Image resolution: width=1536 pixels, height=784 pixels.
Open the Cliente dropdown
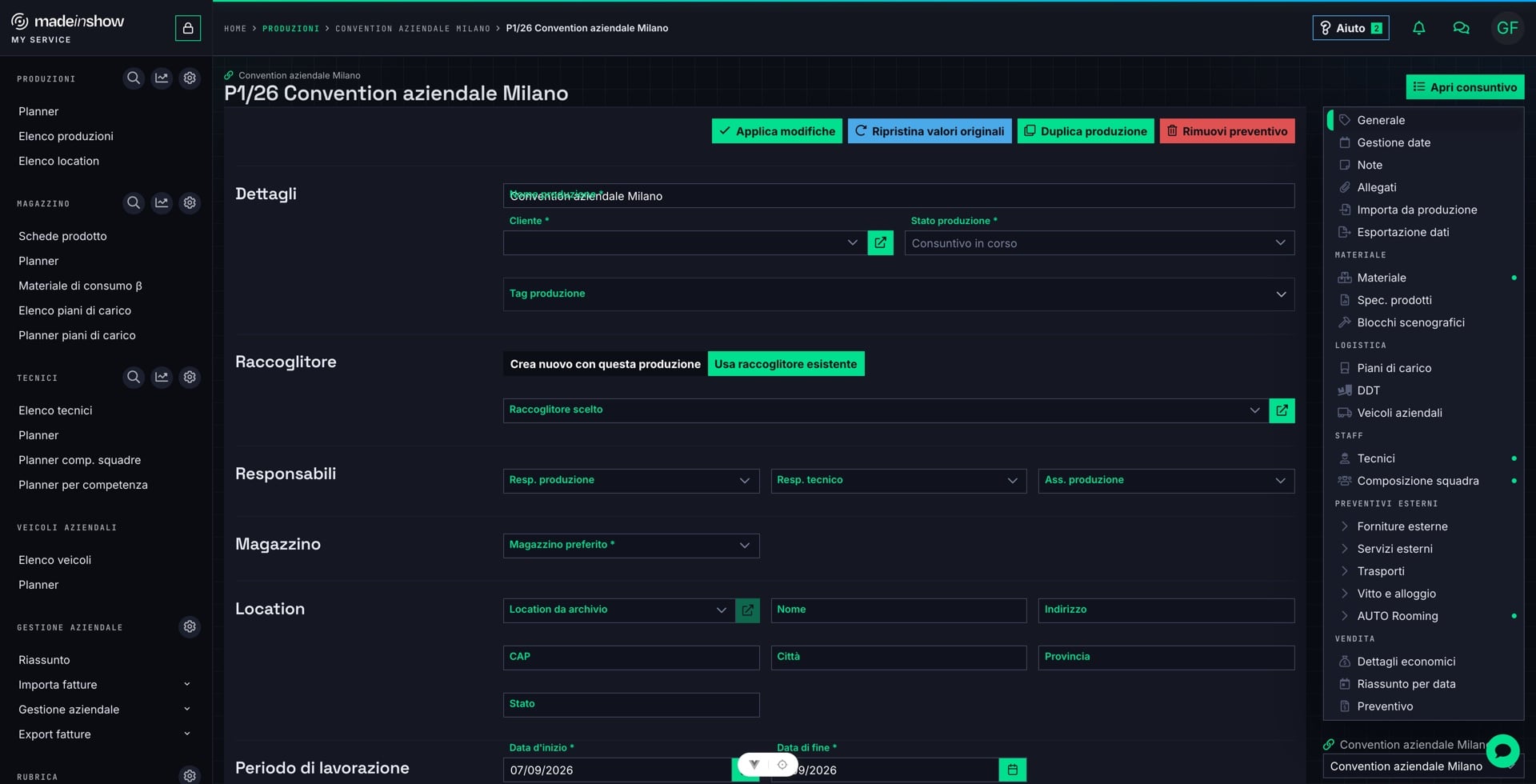pyautogui.click(x=685, y=242)
